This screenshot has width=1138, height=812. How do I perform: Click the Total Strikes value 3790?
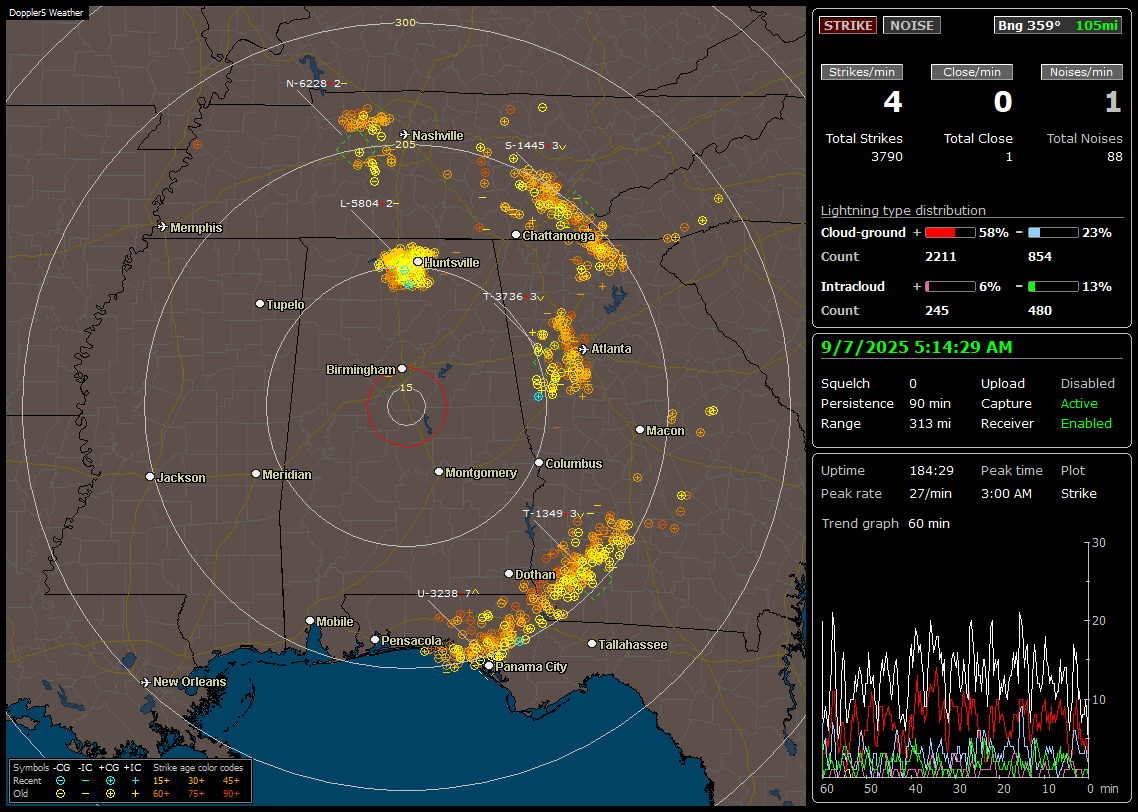pos(887,157)
